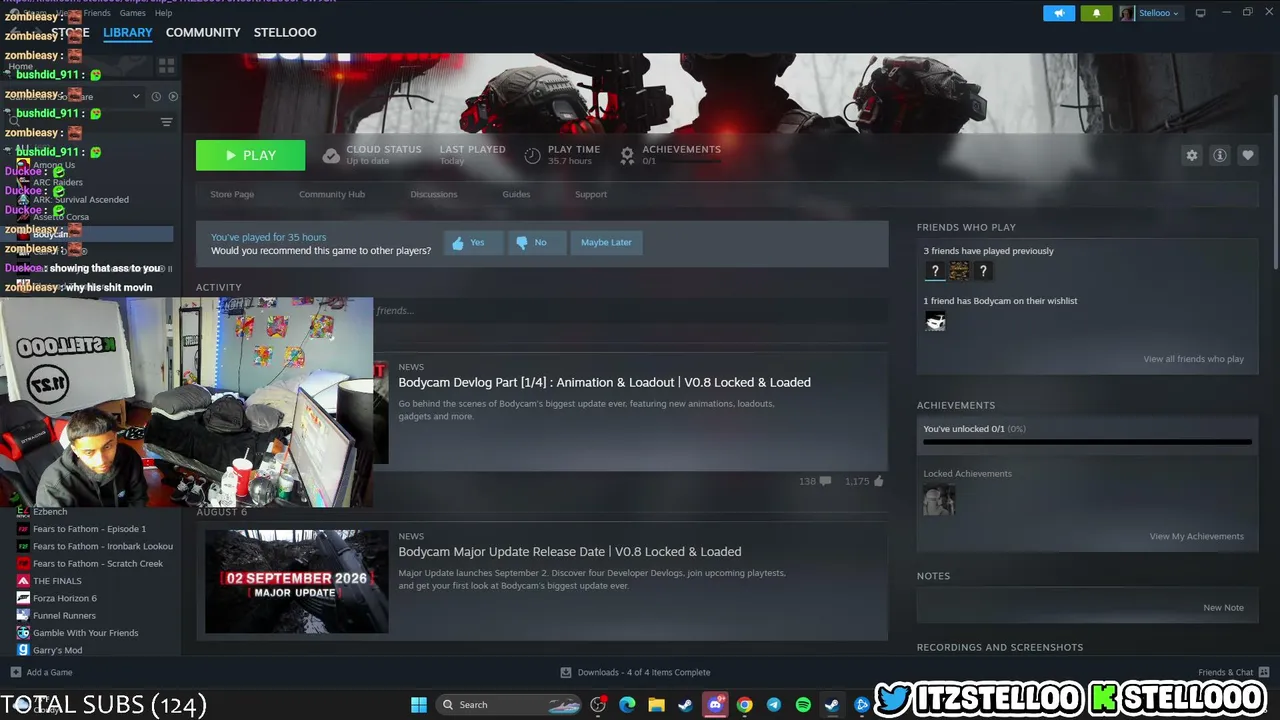Viewport: 1280px width, 720px height.
Task: Open File Explorer from taskbar
Action: click(656, 705)
